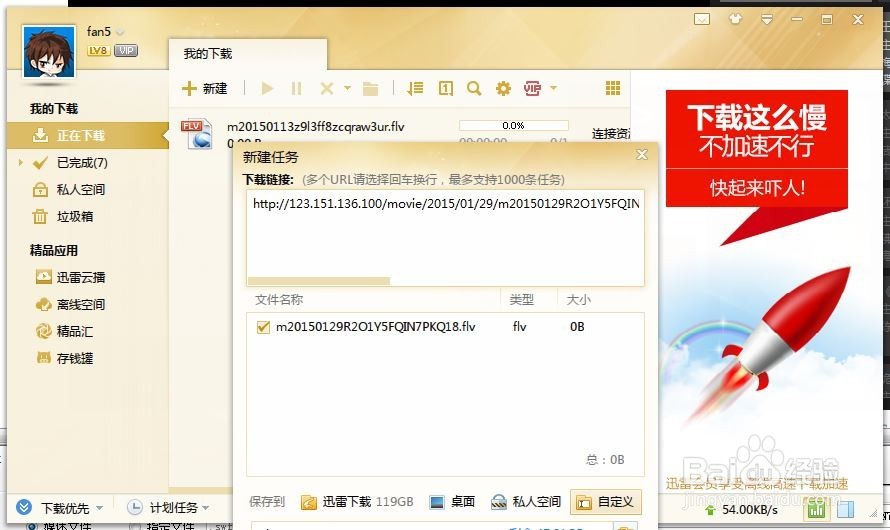Click the LV8 level badge
The width and height of the screenshot is (890, 530).
(x=98, y=51)
